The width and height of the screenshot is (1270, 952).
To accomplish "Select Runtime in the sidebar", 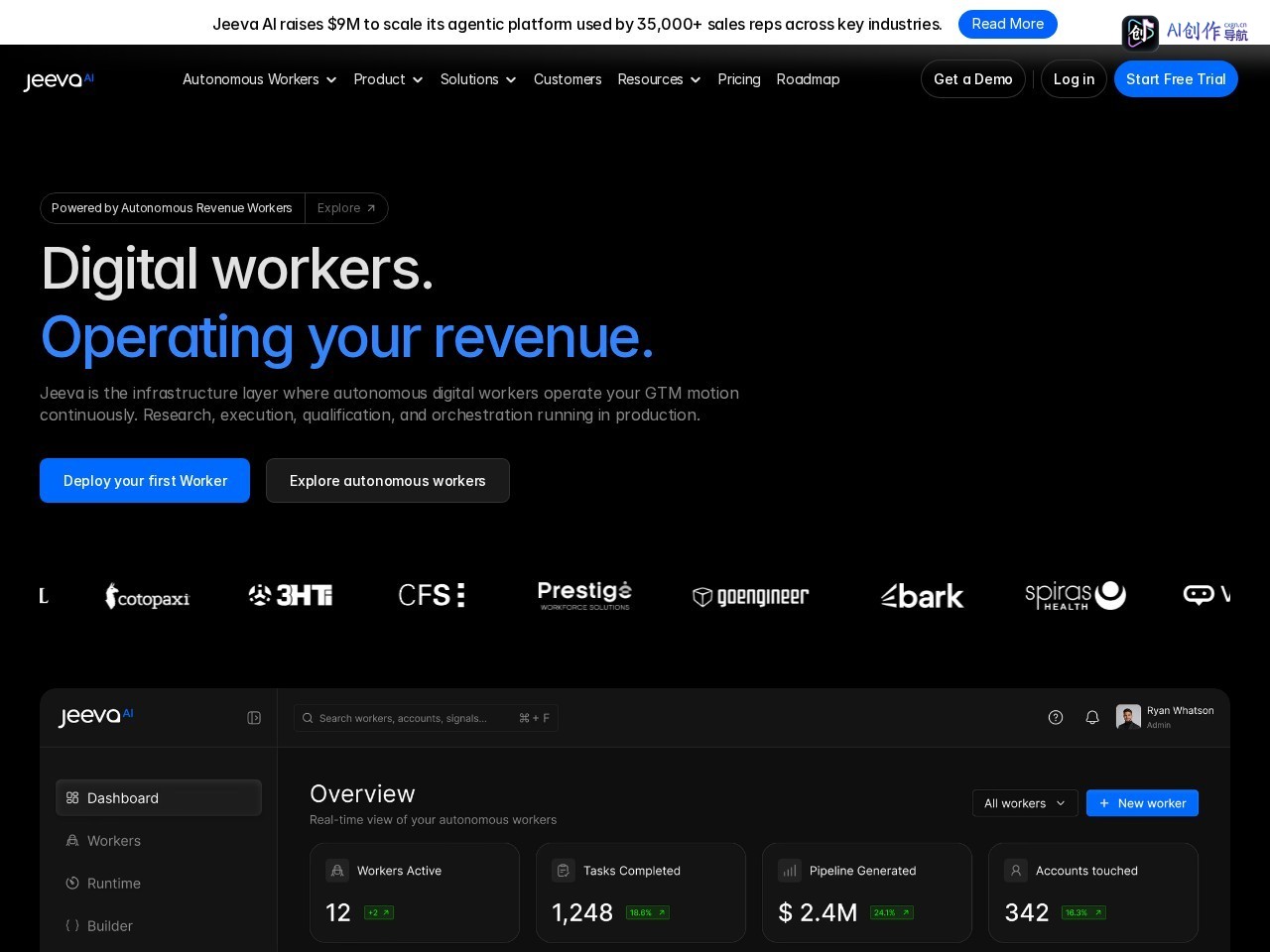I will pyautogui.click(x=159, y=884).
